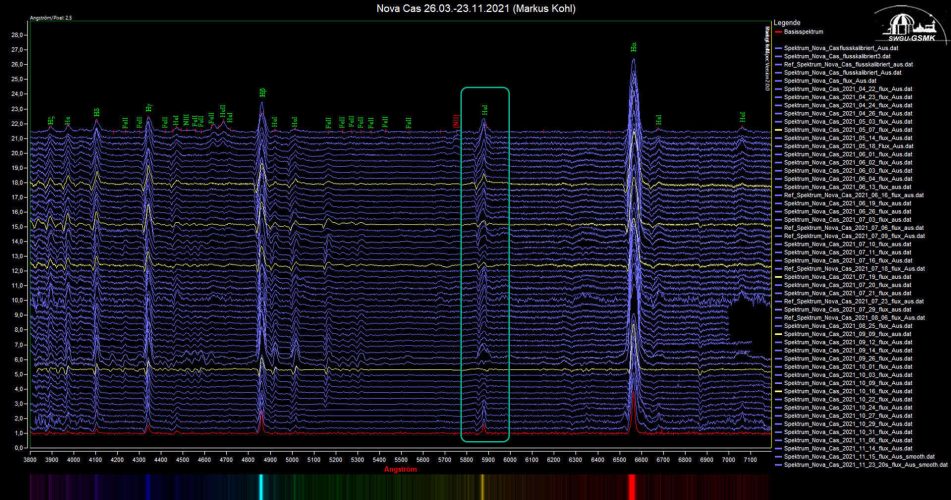Screen dimensions: 951x500
Task: Click the Hα line label above the tallest peak
Action: point(634,46)
